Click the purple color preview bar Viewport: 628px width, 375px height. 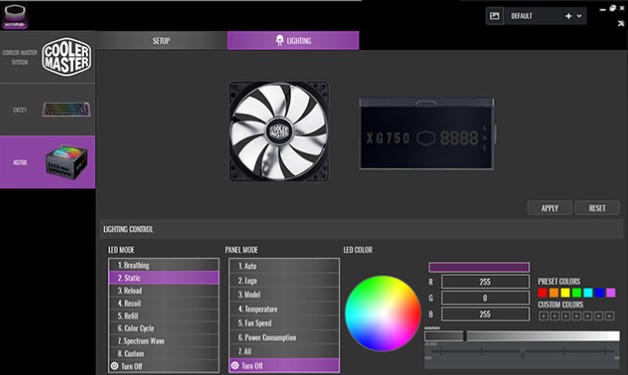(479, 267)
